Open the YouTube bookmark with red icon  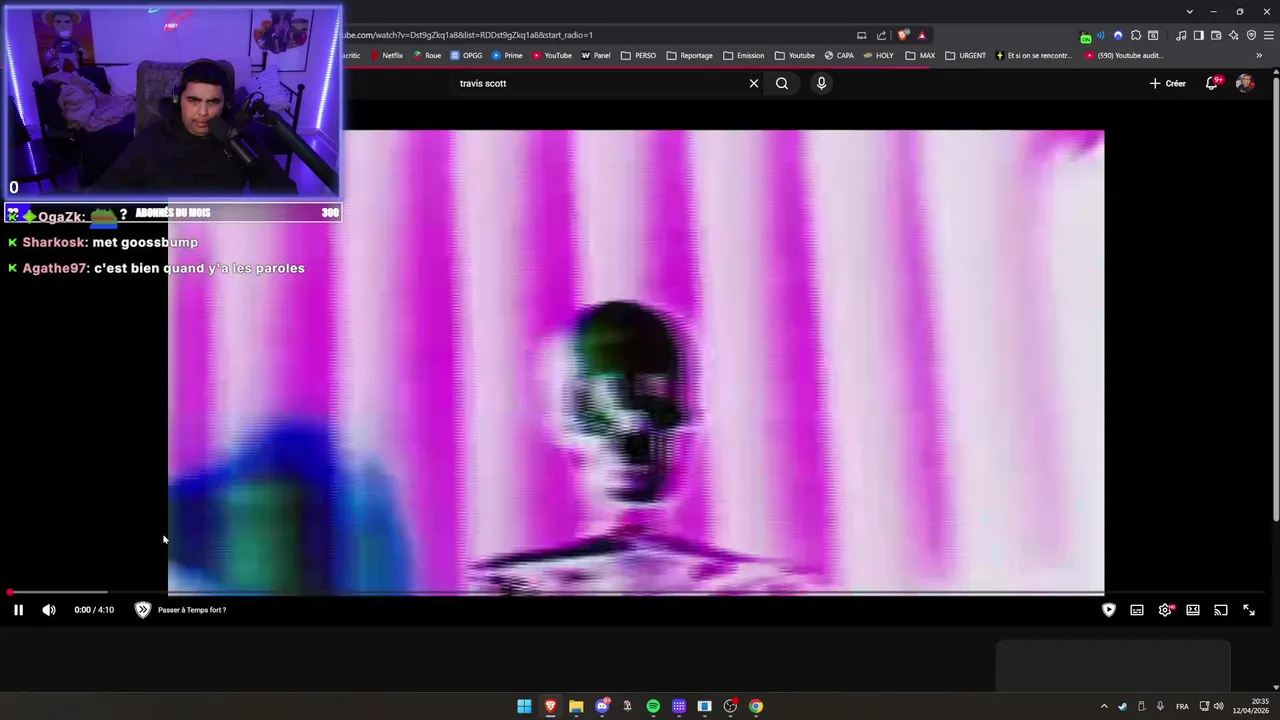coord(552,56)
